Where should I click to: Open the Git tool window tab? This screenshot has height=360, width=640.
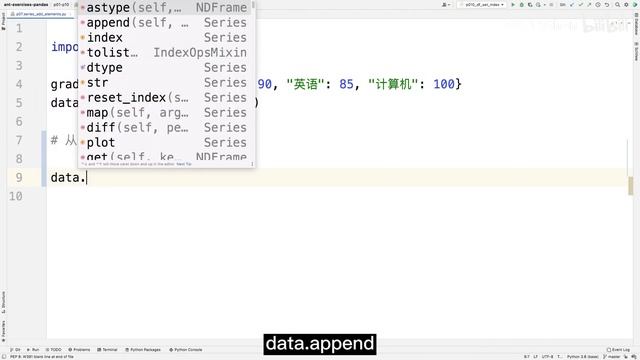(x=16, y=350)
